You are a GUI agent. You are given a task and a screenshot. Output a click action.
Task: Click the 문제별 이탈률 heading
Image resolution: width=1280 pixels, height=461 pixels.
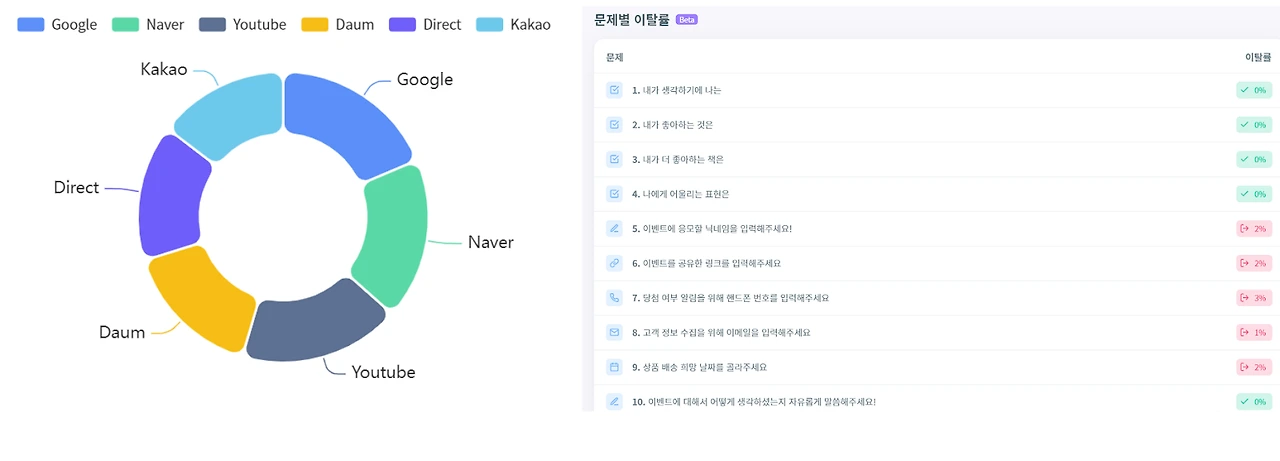point(632,19)
